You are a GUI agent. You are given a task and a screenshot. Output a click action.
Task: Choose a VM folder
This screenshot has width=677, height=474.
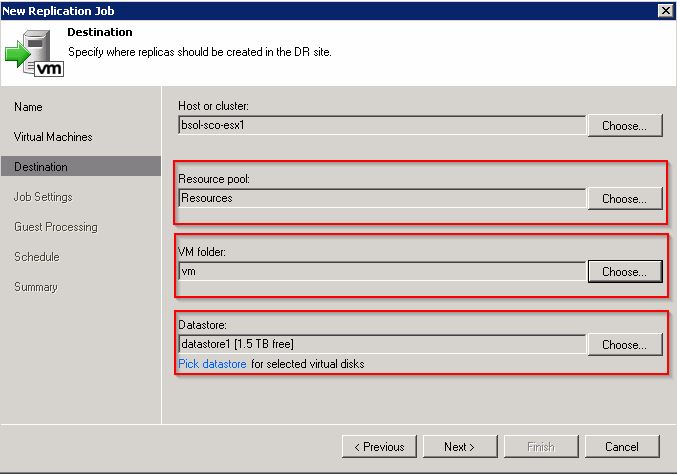(624, 272)
